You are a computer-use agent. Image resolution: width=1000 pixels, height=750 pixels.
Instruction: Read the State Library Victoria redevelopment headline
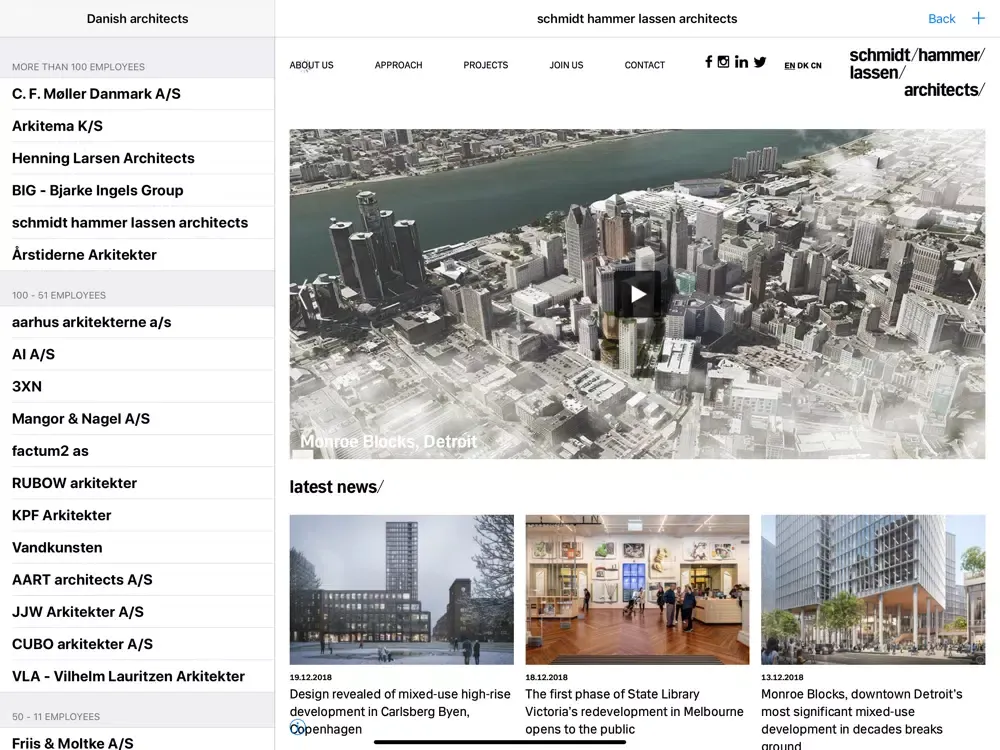pos(635,712)
